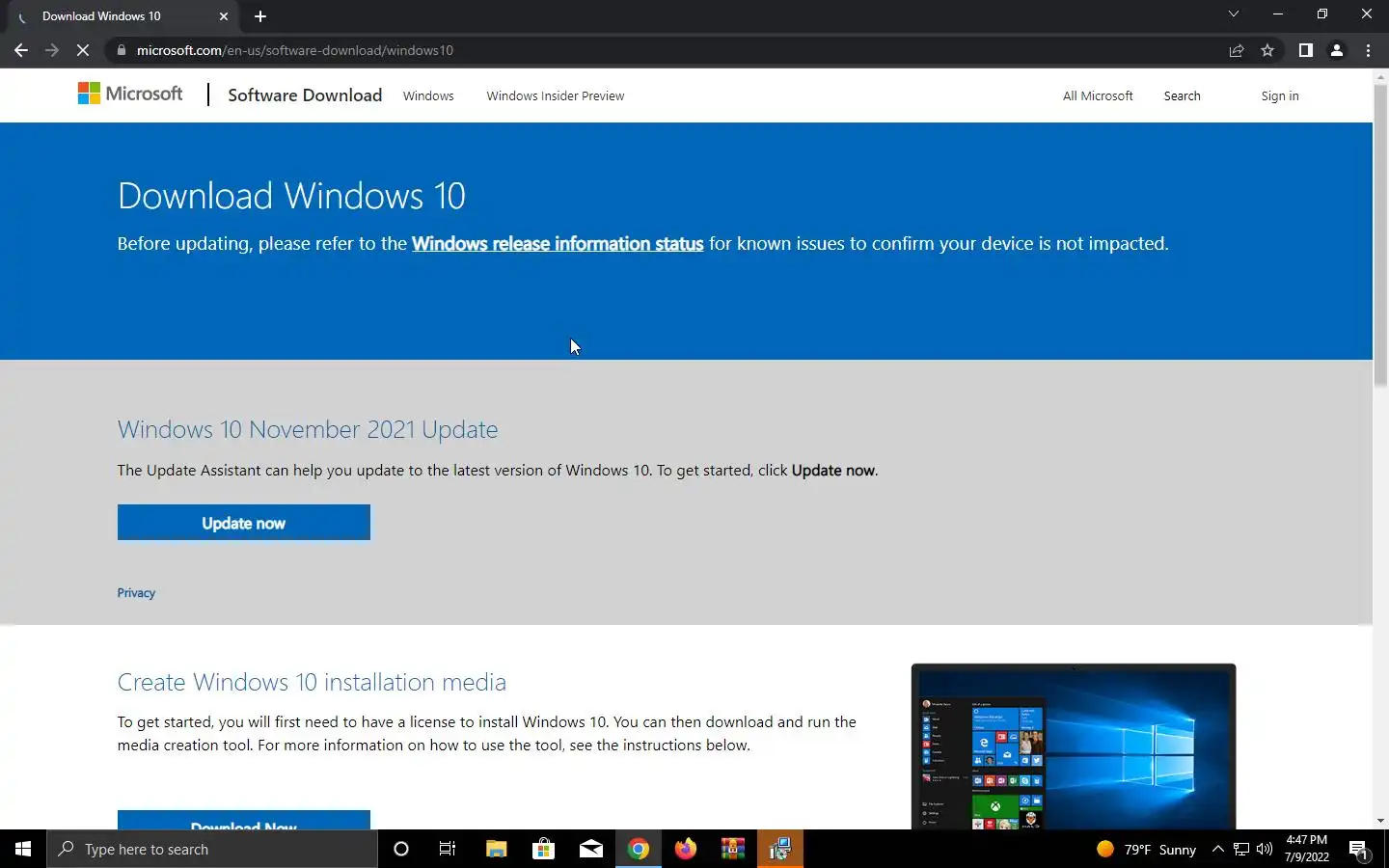Open Windows Insider Preview menu

point(556,95)
